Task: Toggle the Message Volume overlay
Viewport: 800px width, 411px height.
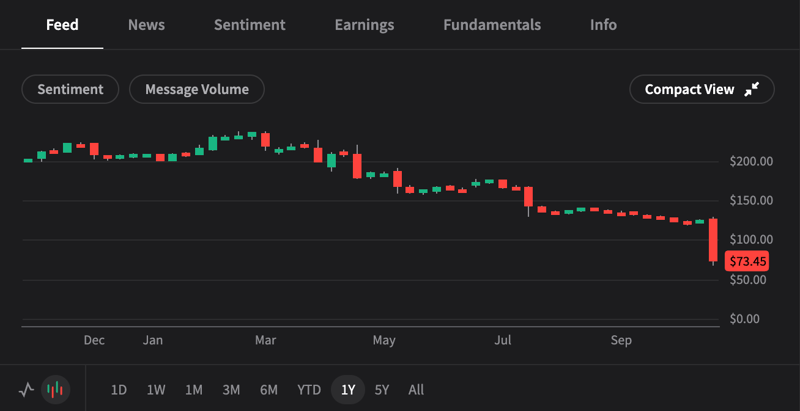Action: tap(197, 89)
